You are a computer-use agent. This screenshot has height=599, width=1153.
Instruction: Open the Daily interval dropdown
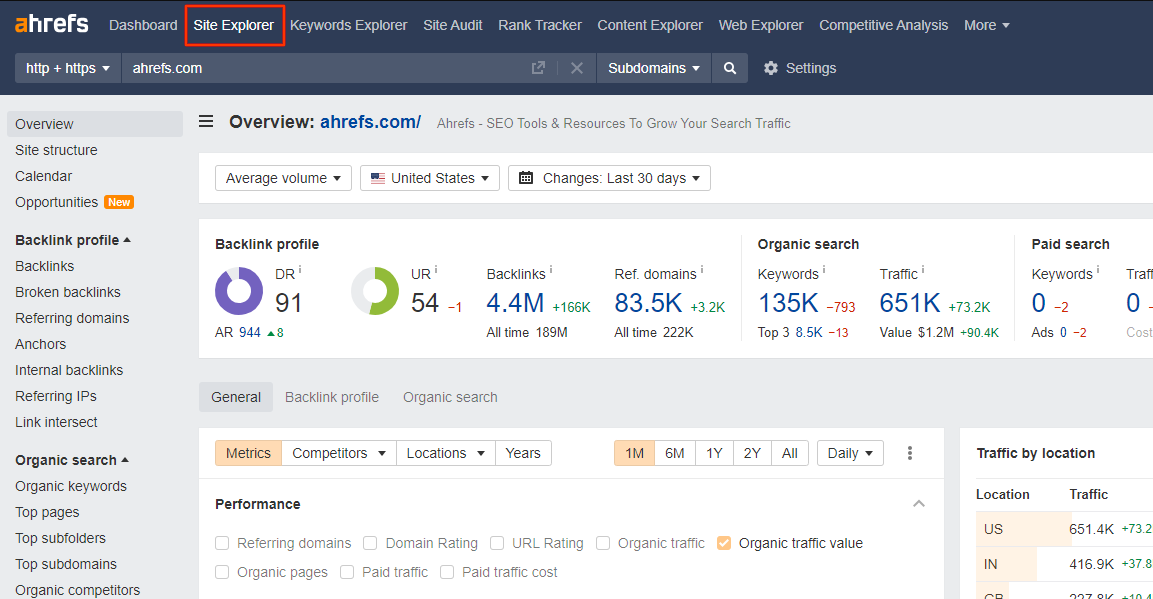click(850, 453)
